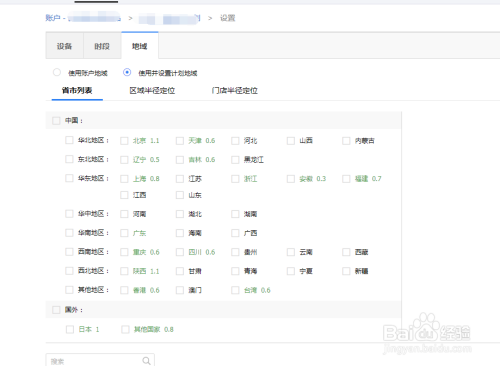
Task: Switch to 门店半径定位 sub-tab
Action: [x=235, y=90]
